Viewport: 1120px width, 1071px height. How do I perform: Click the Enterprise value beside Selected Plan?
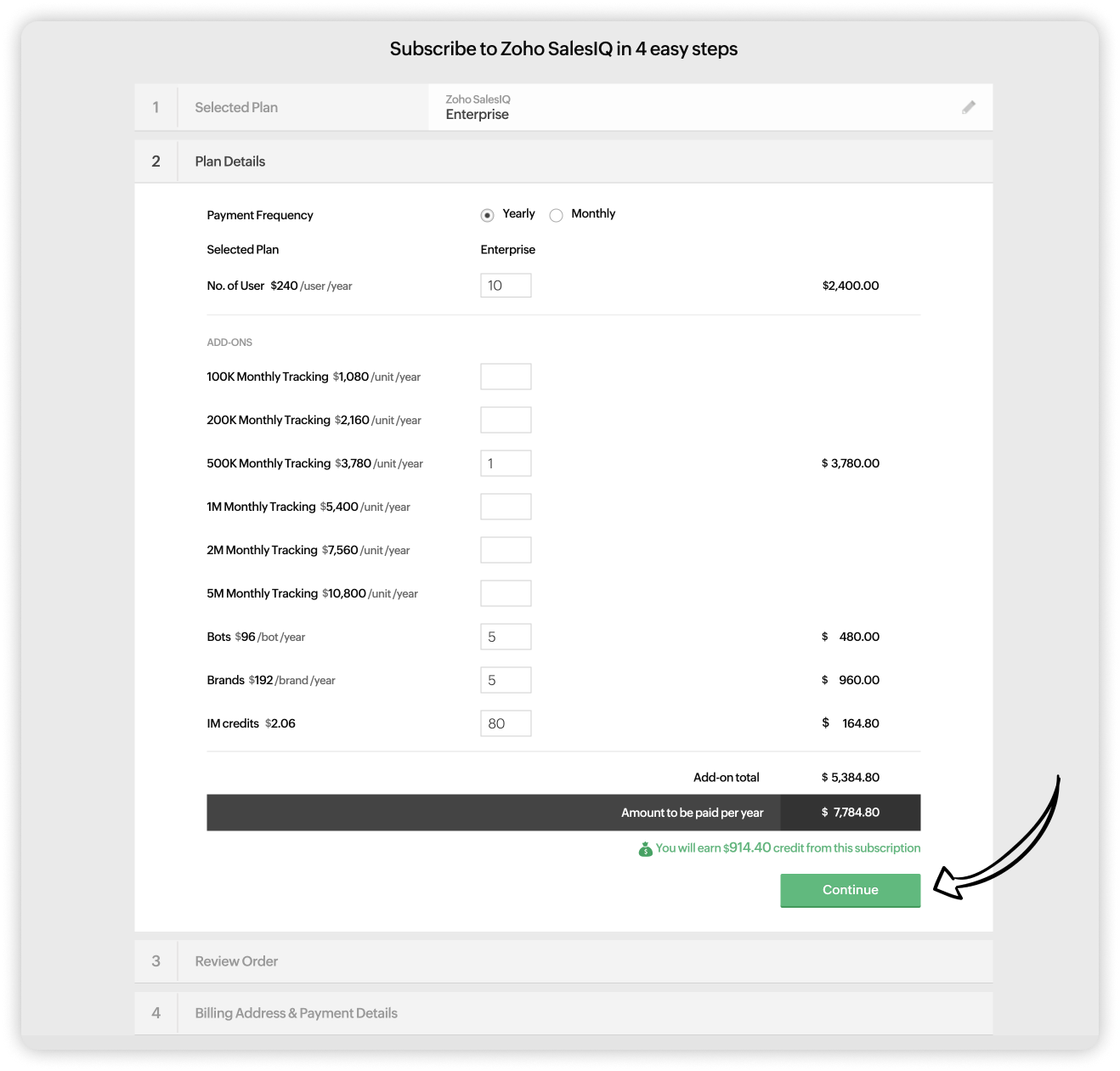pos(508,250)
